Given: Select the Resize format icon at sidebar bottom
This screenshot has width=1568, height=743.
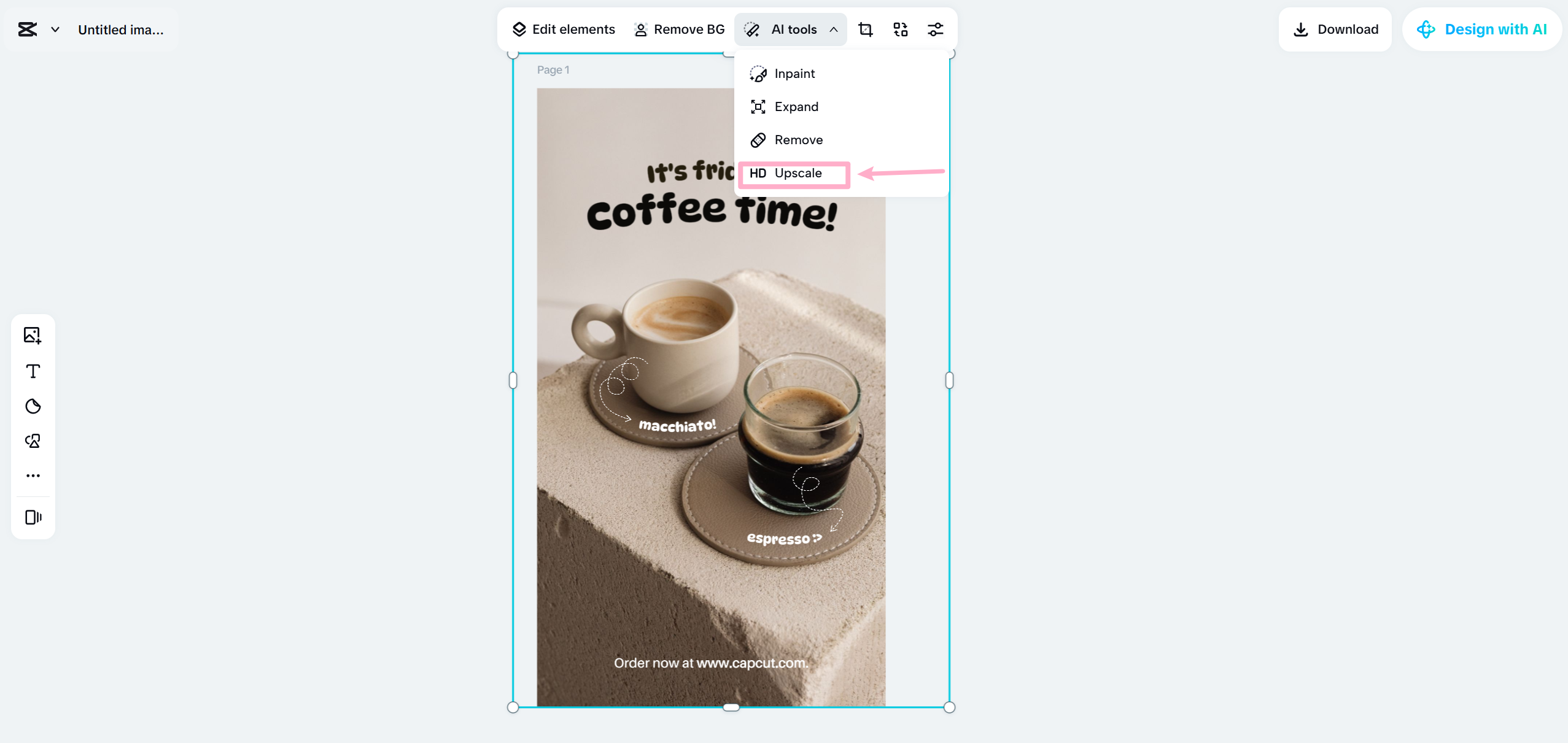Looking at the screenshot, I should coord(33,517).
